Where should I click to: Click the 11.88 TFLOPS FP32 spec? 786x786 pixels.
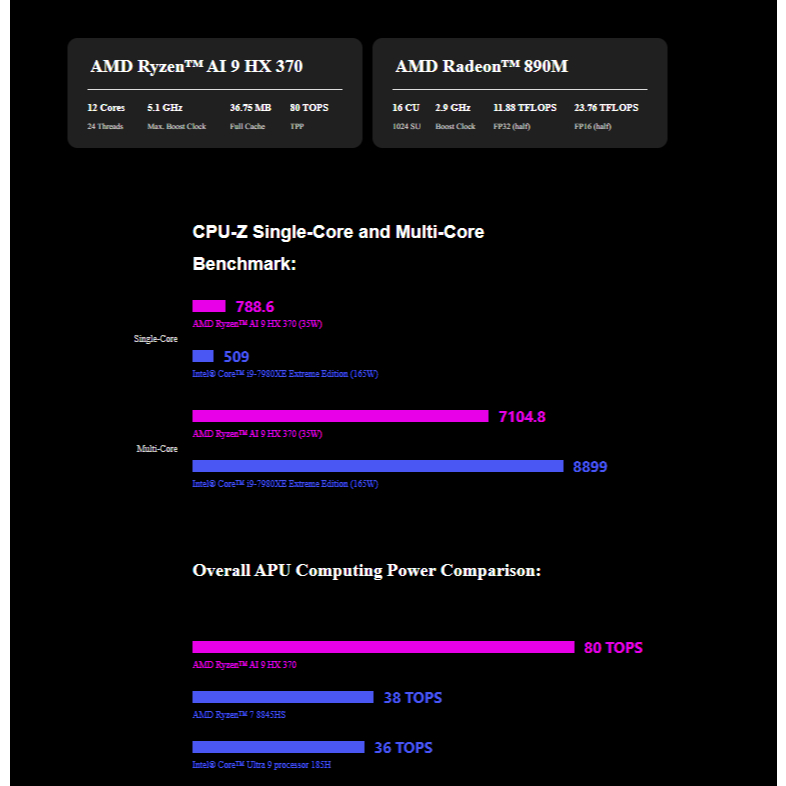pos(524,107)
